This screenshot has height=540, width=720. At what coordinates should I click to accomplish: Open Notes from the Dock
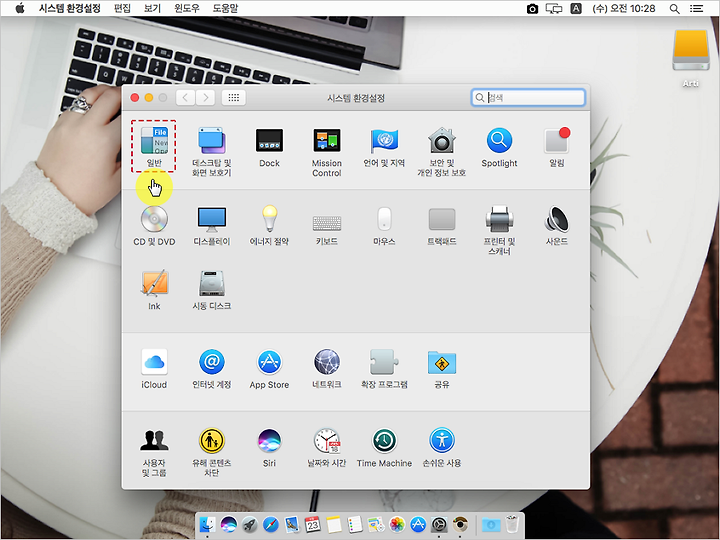coord(334,524)
